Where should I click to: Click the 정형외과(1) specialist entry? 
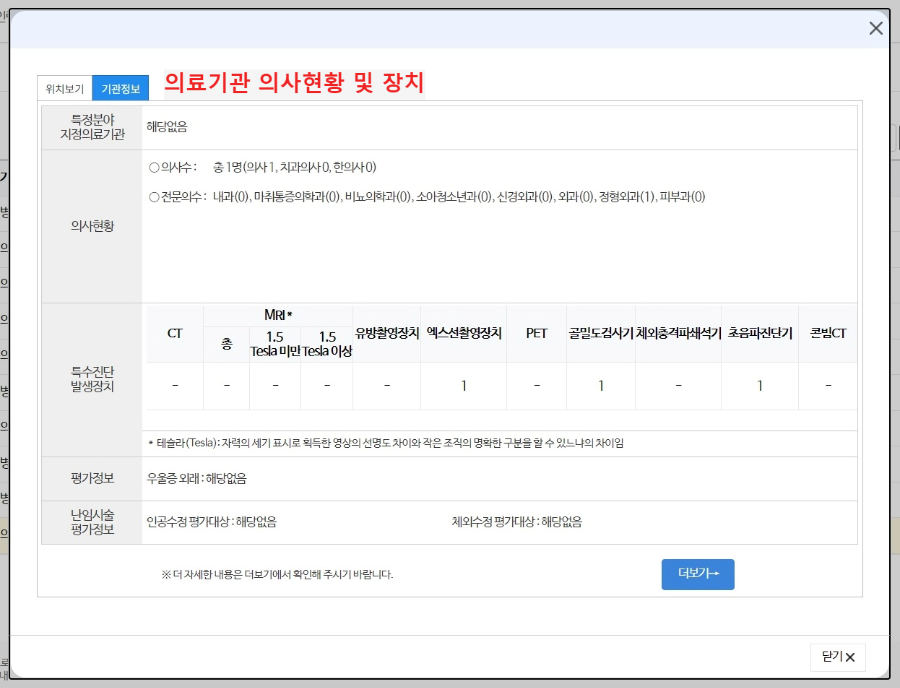pyautogui.click(x=627, y=197)
